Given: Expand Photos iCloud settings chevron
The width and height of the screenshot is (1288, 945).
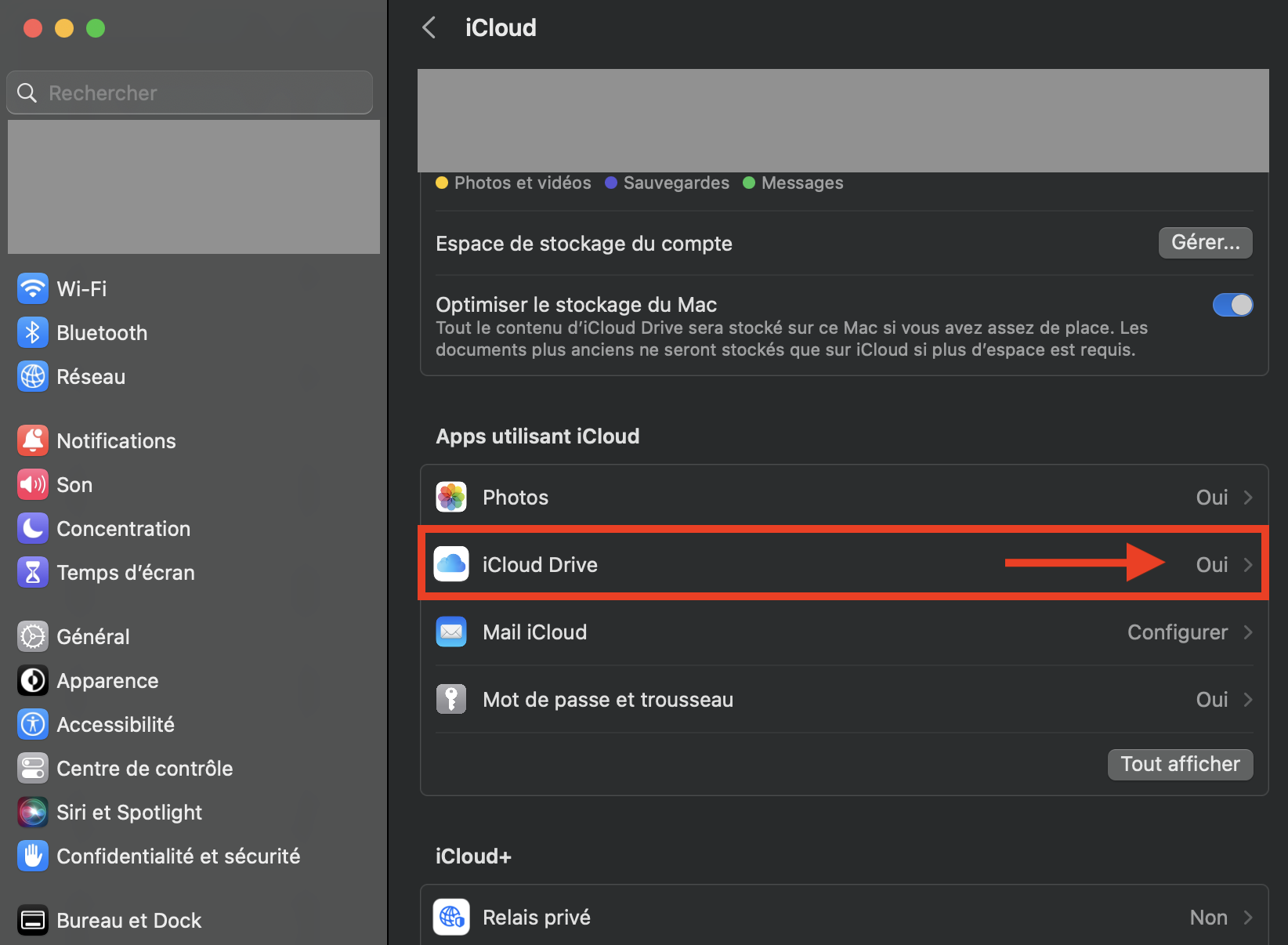Looking at the screenshot, I should [x=1248, y=498].
